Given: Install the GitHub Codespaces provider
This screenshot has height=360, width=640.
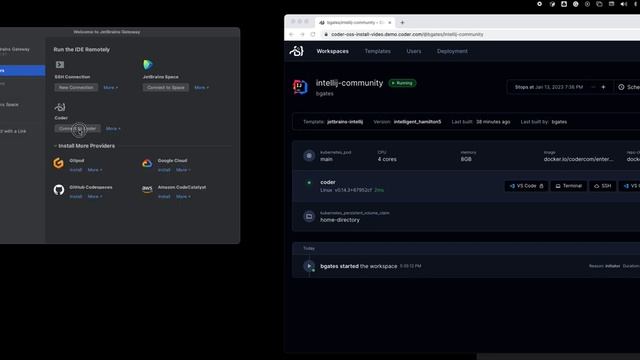Looking at the screenshot, I should click(76, 196).
